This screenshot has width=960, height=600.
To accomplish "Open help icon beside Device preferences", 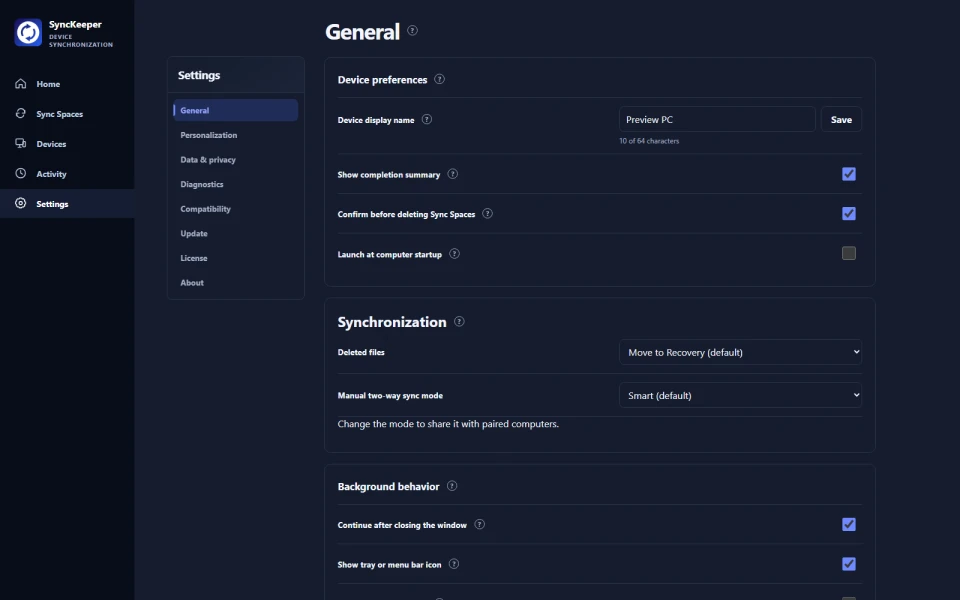I will 440,79.
